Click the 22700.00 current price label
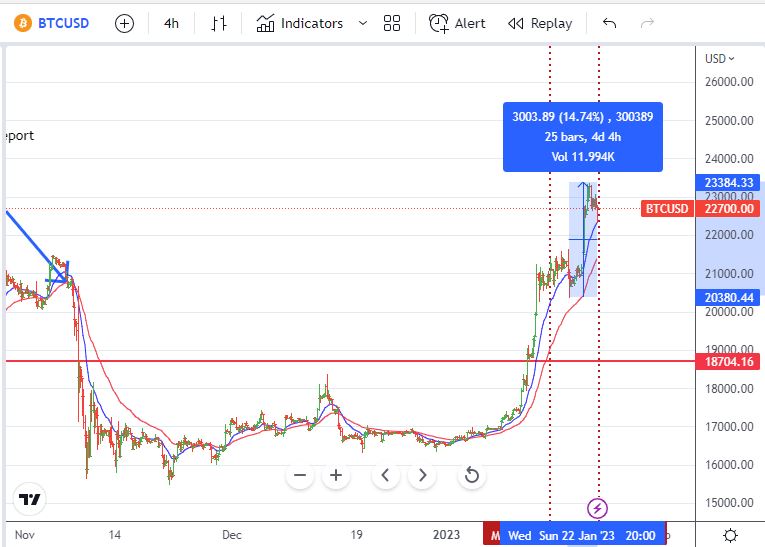 coord(727,209)
